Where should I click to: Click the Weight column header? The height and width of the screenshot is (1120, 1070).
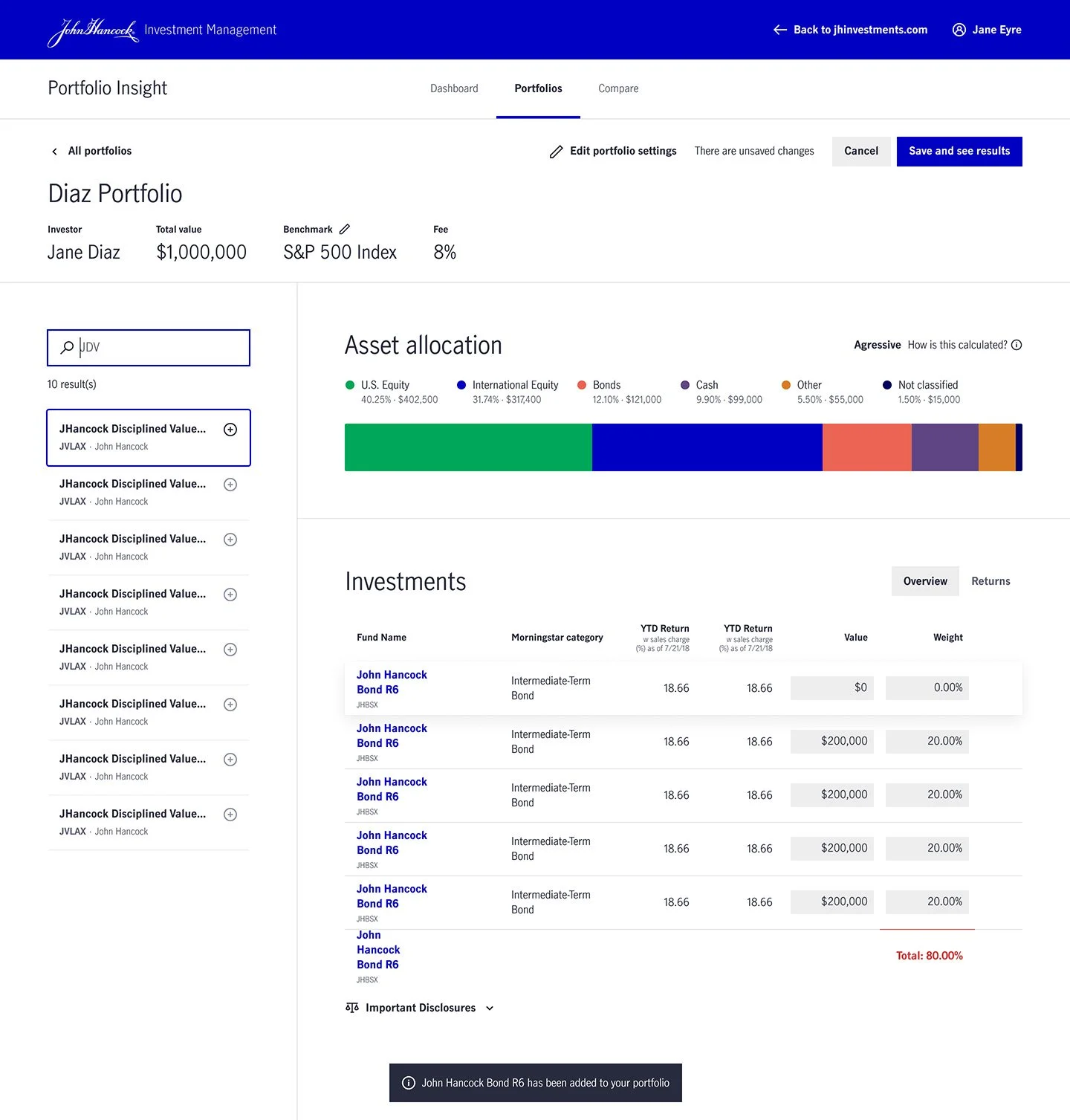[948, 638]
